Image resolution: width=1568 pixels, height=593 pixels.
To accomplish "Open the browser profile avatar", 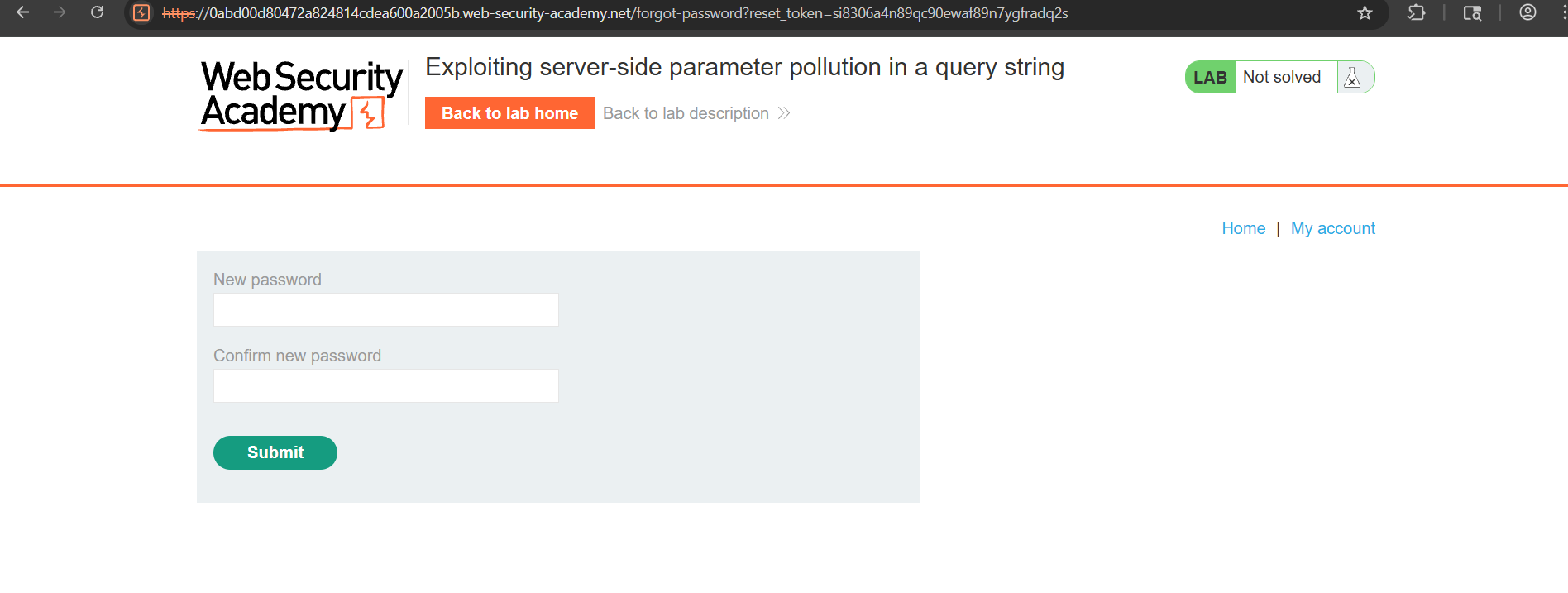I will 1527,13.
